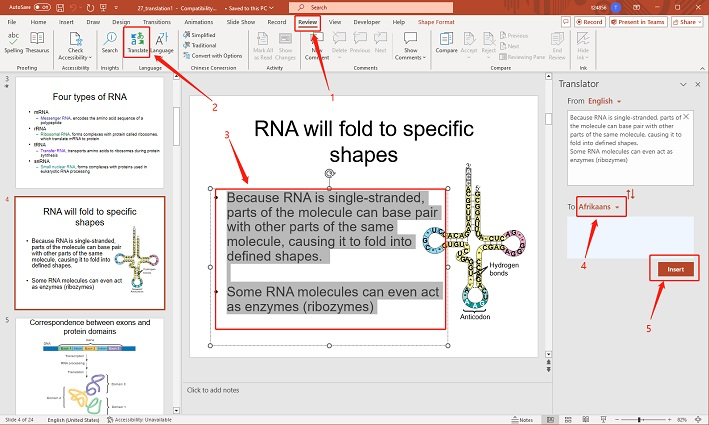This screenshot has width=709, height=425.
Task: Click Insert button in Translator pane
Action: 676,269
